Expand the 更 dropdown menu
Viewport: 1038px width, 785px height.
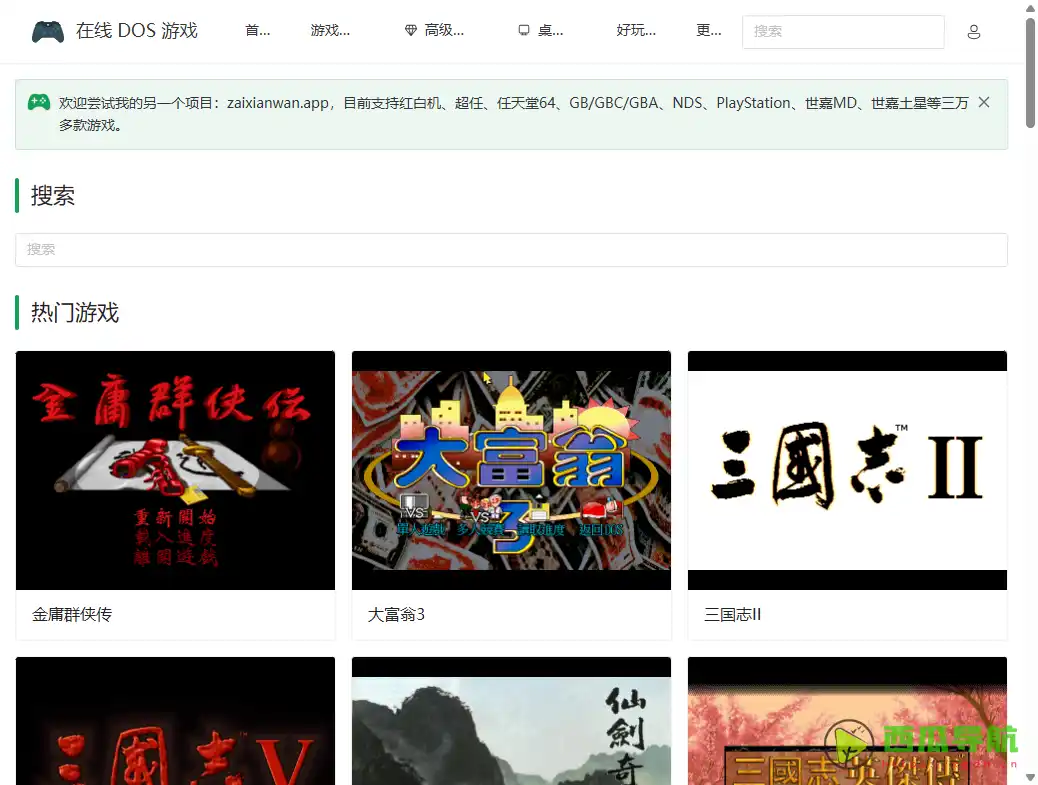pyautogui.click(x=709, y=30)
